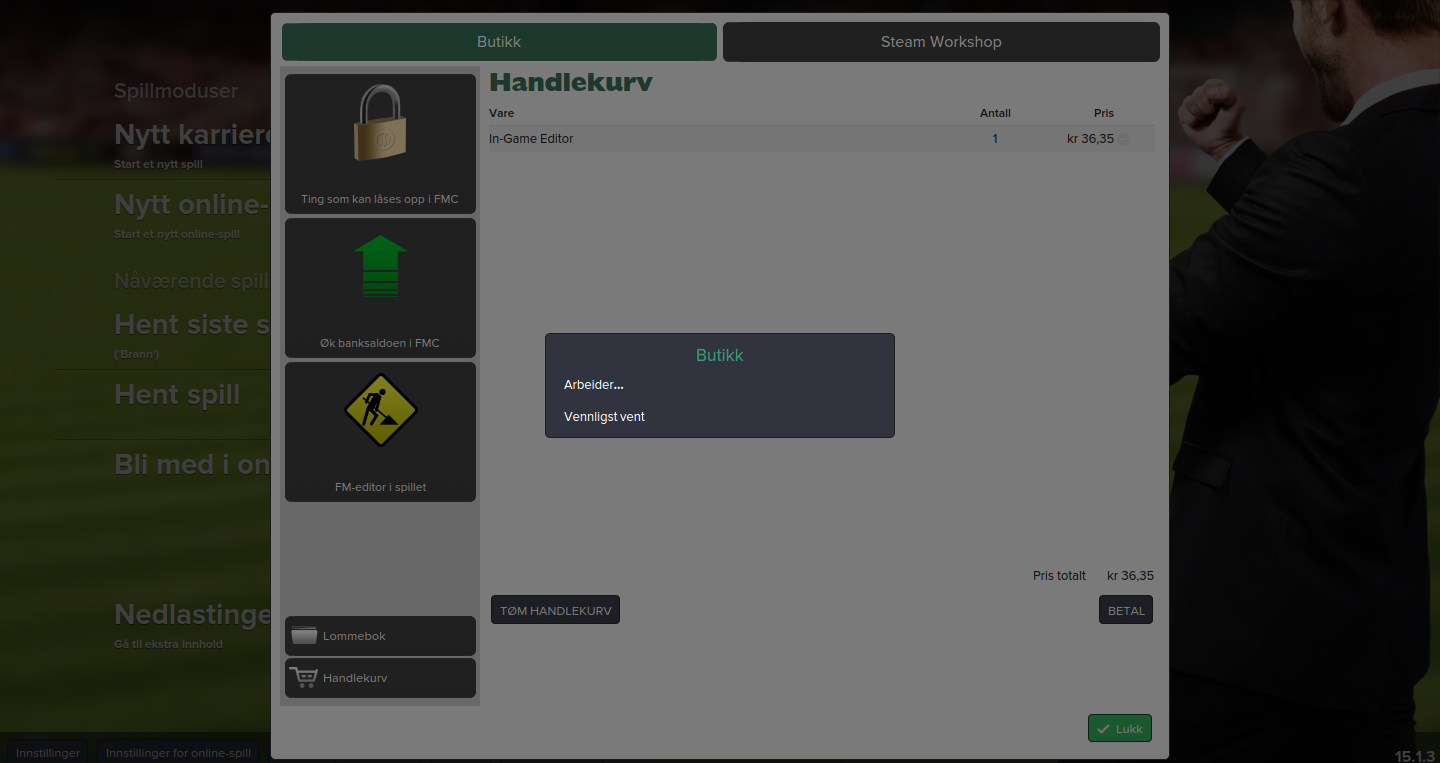Click the quantity 1 for In-Game Editor
The image size is (1440, 763).
pos(995,139)
